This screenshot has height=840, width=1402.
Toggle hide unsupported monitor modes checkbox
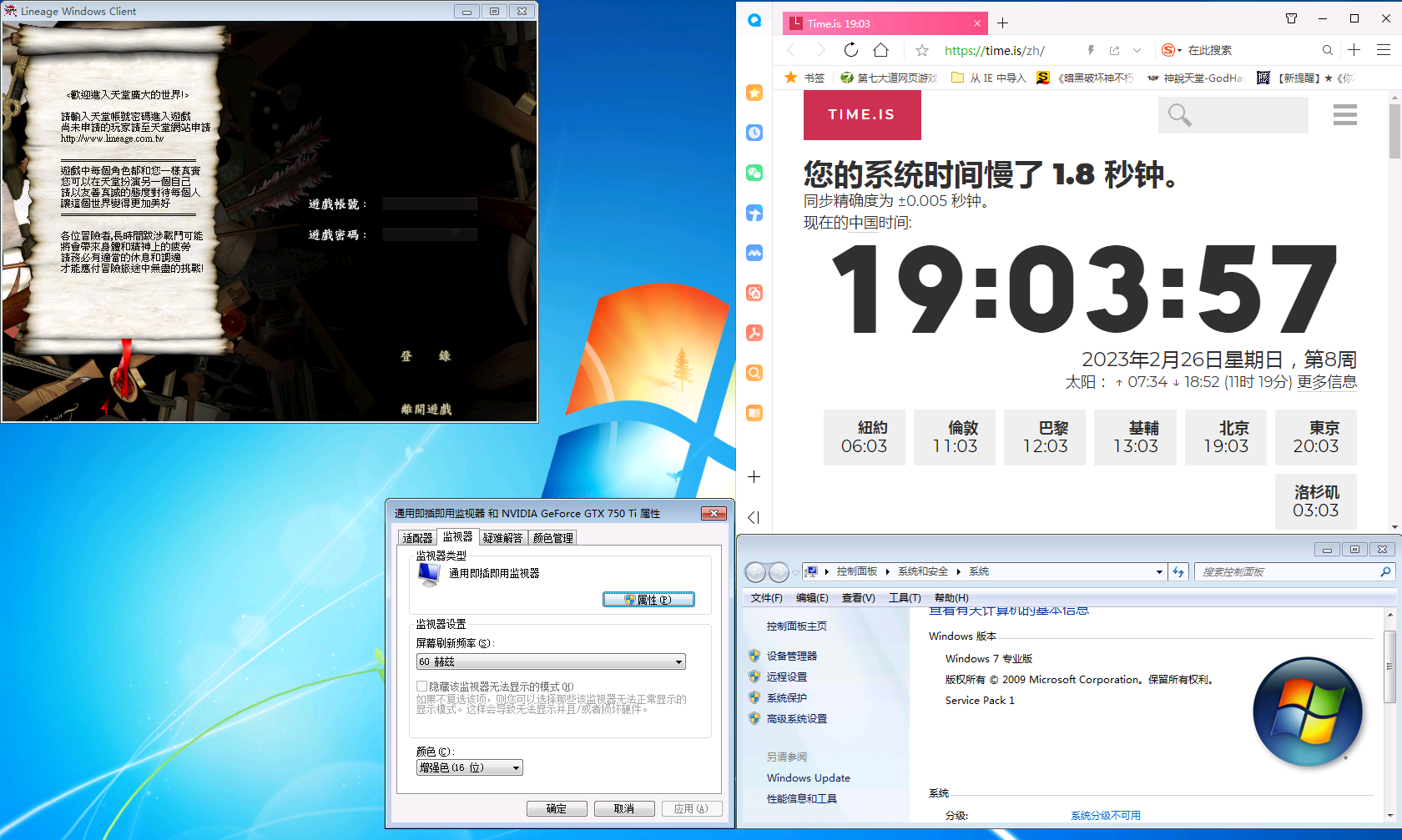421,686
